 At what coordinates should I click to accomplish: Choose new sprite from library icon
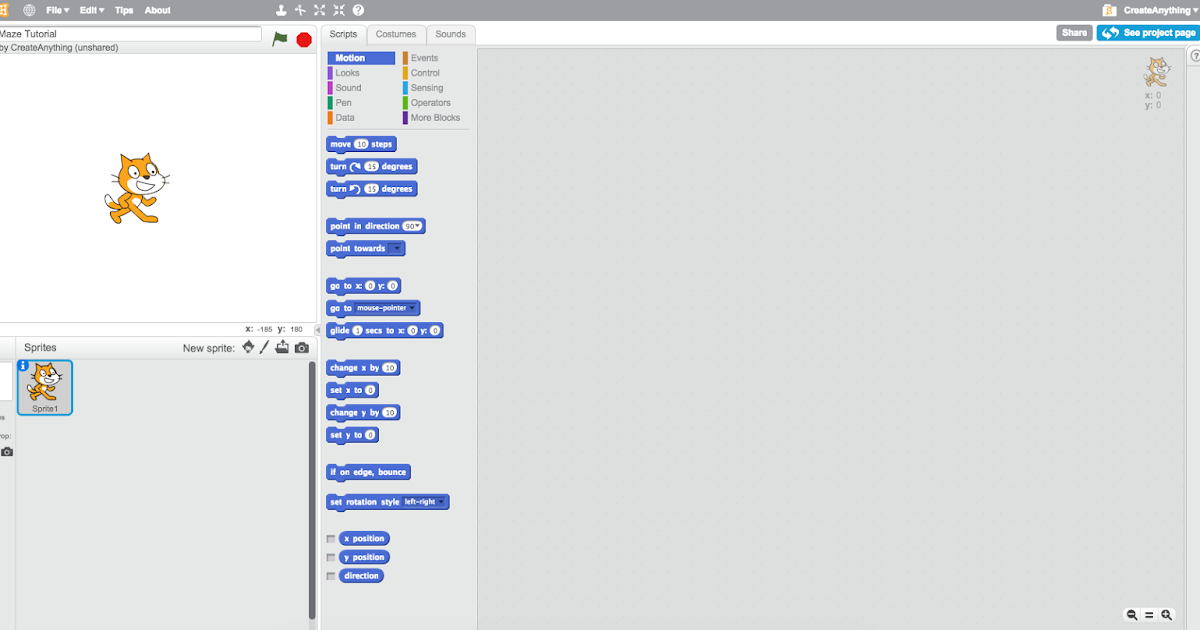click(x=247, y=347)
